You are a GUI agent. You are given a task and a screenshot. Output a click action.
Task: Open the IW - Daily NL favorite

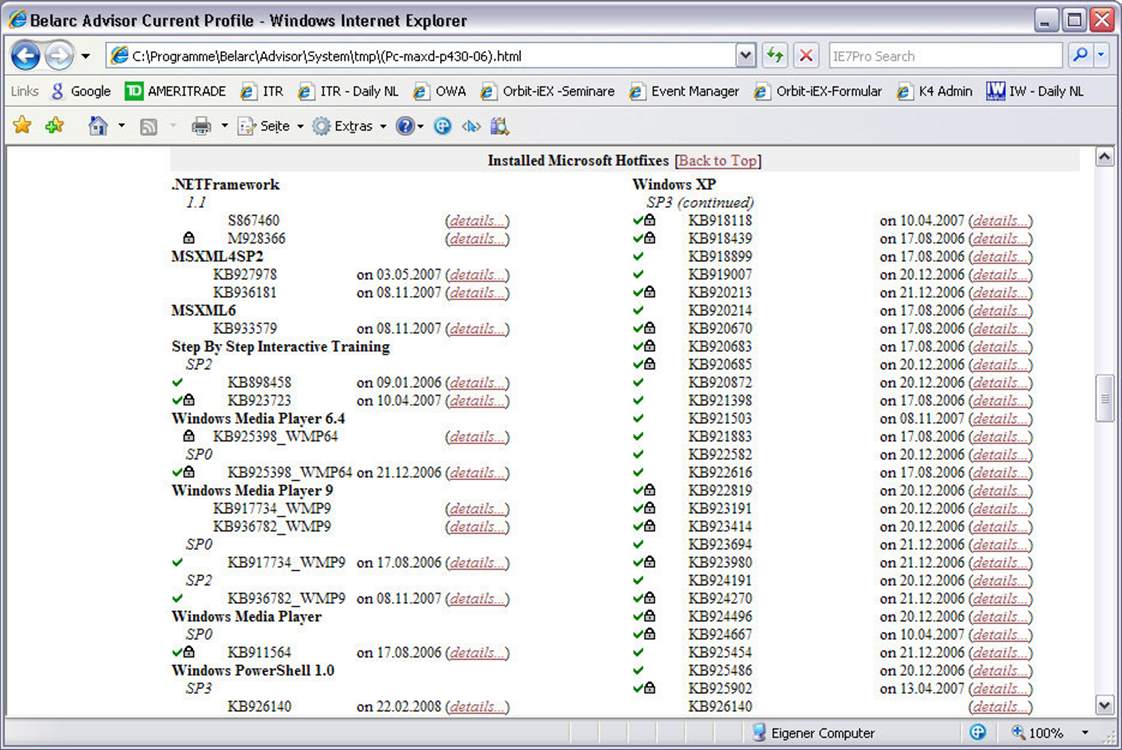coord(1035,92)
